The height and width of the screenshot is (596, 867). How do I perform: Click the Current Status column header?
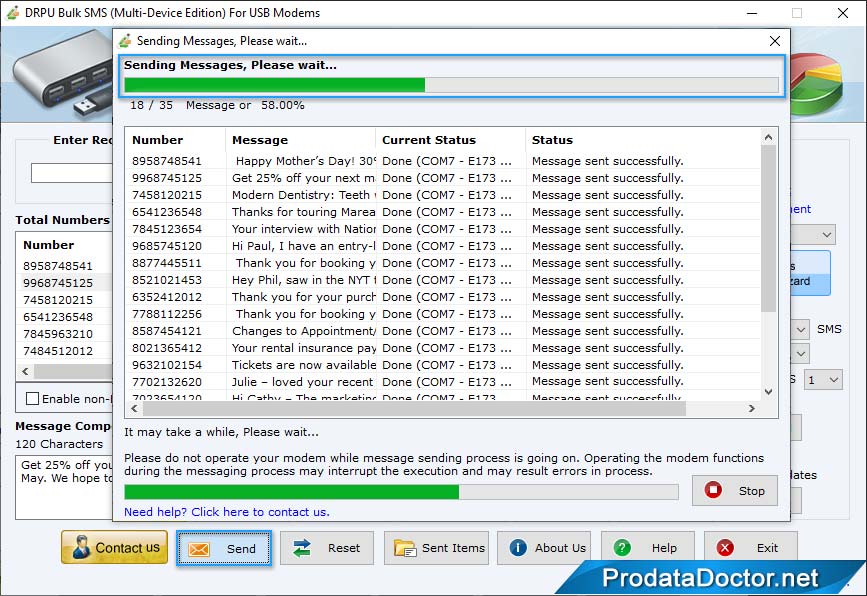point(451,140)
